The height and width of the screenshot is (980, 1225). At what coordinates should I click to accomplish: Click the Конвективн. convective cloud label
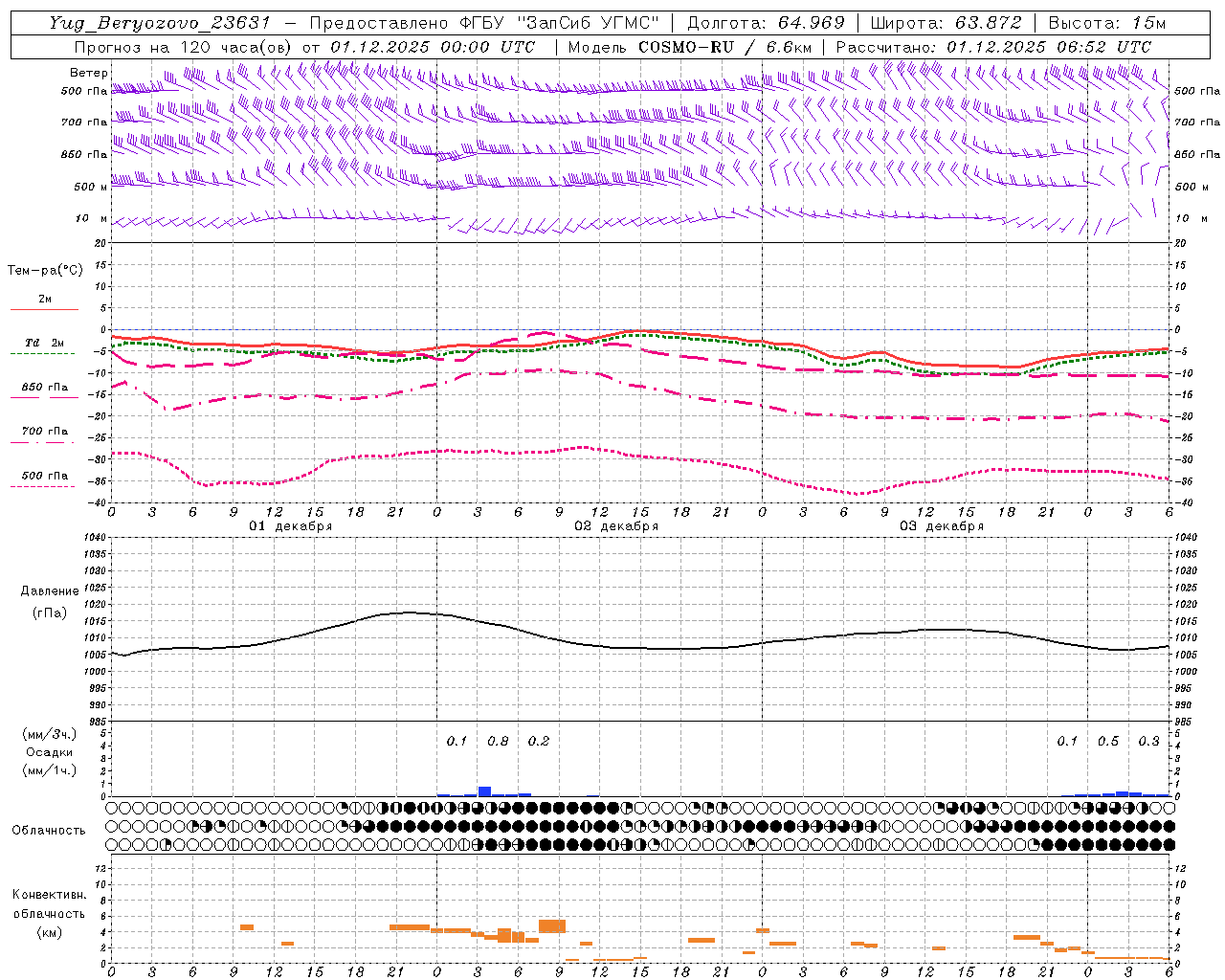[x=49, y=895]
